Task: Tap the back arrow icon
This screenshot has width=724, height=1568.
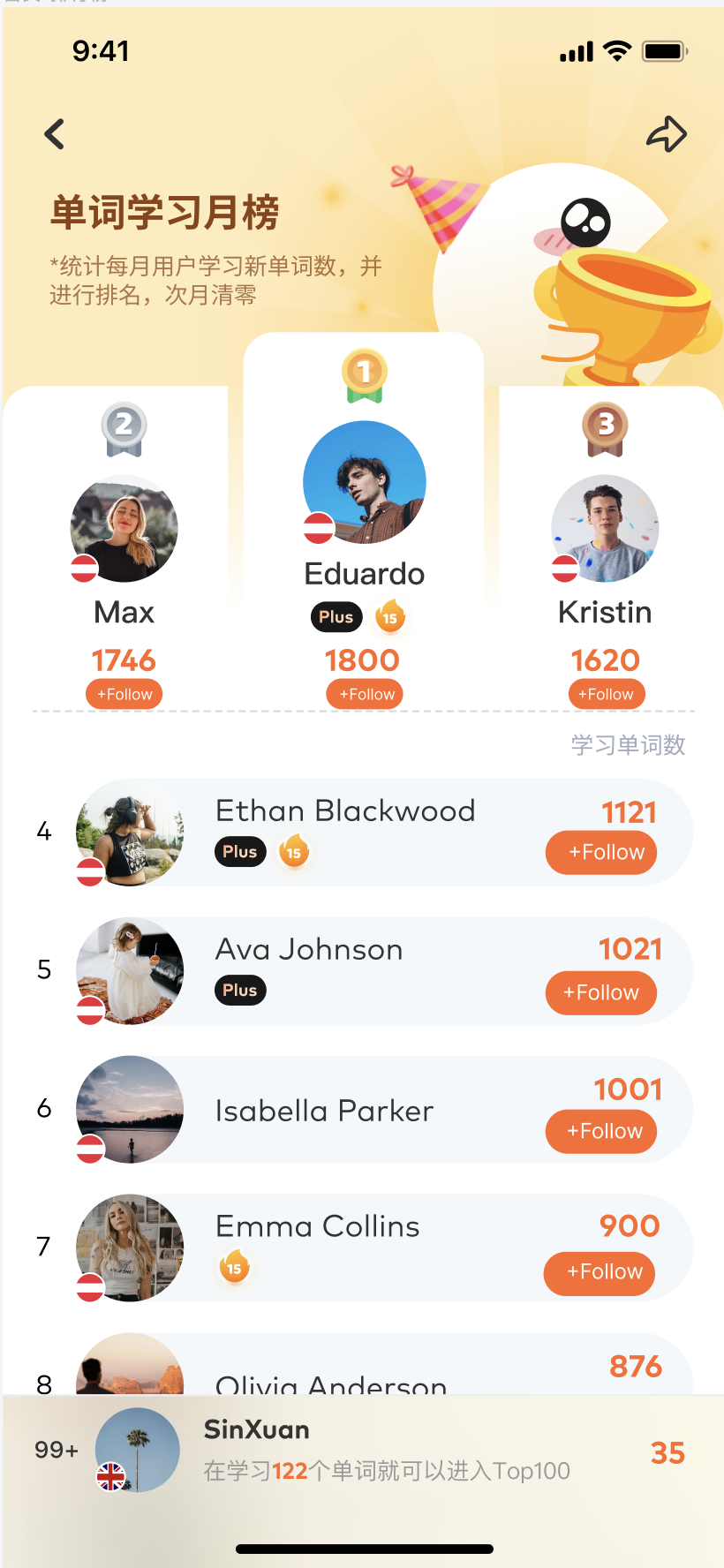Action: 55,134
